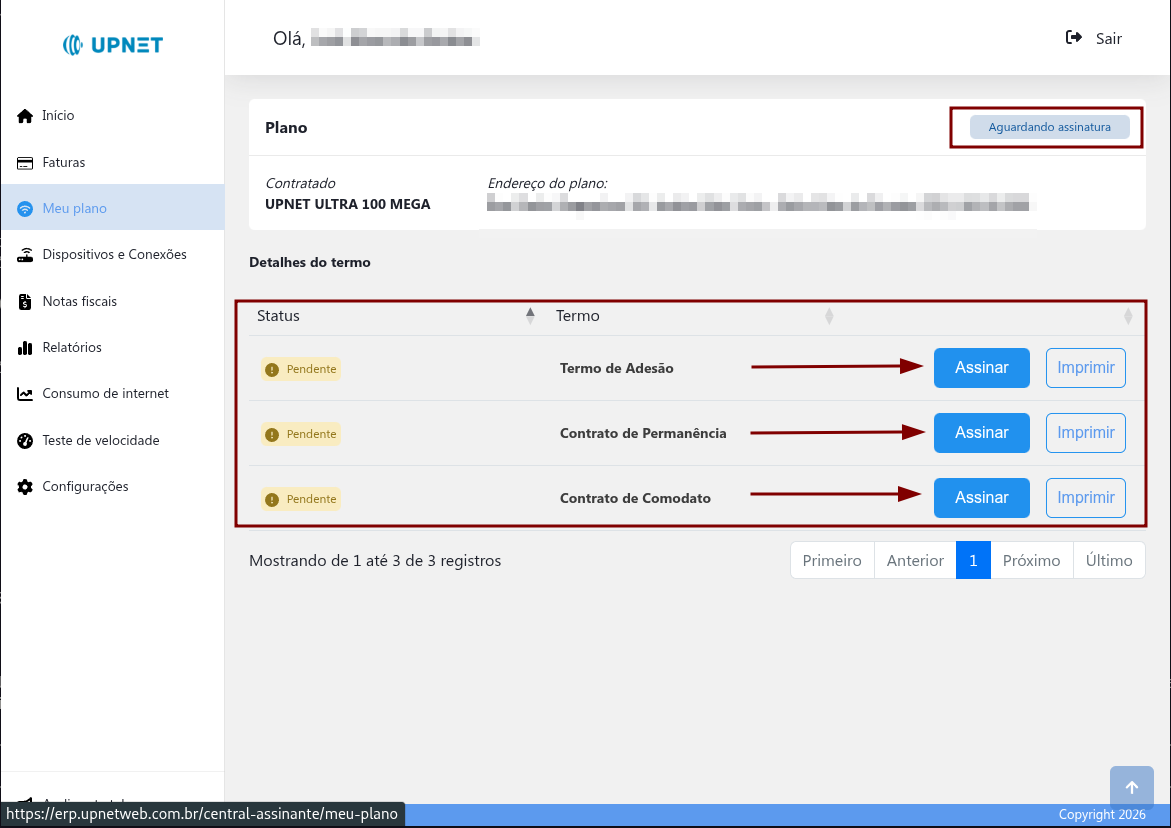Open Faturas using the invoice icon
1171x828 pixels.
click(24, 161)
